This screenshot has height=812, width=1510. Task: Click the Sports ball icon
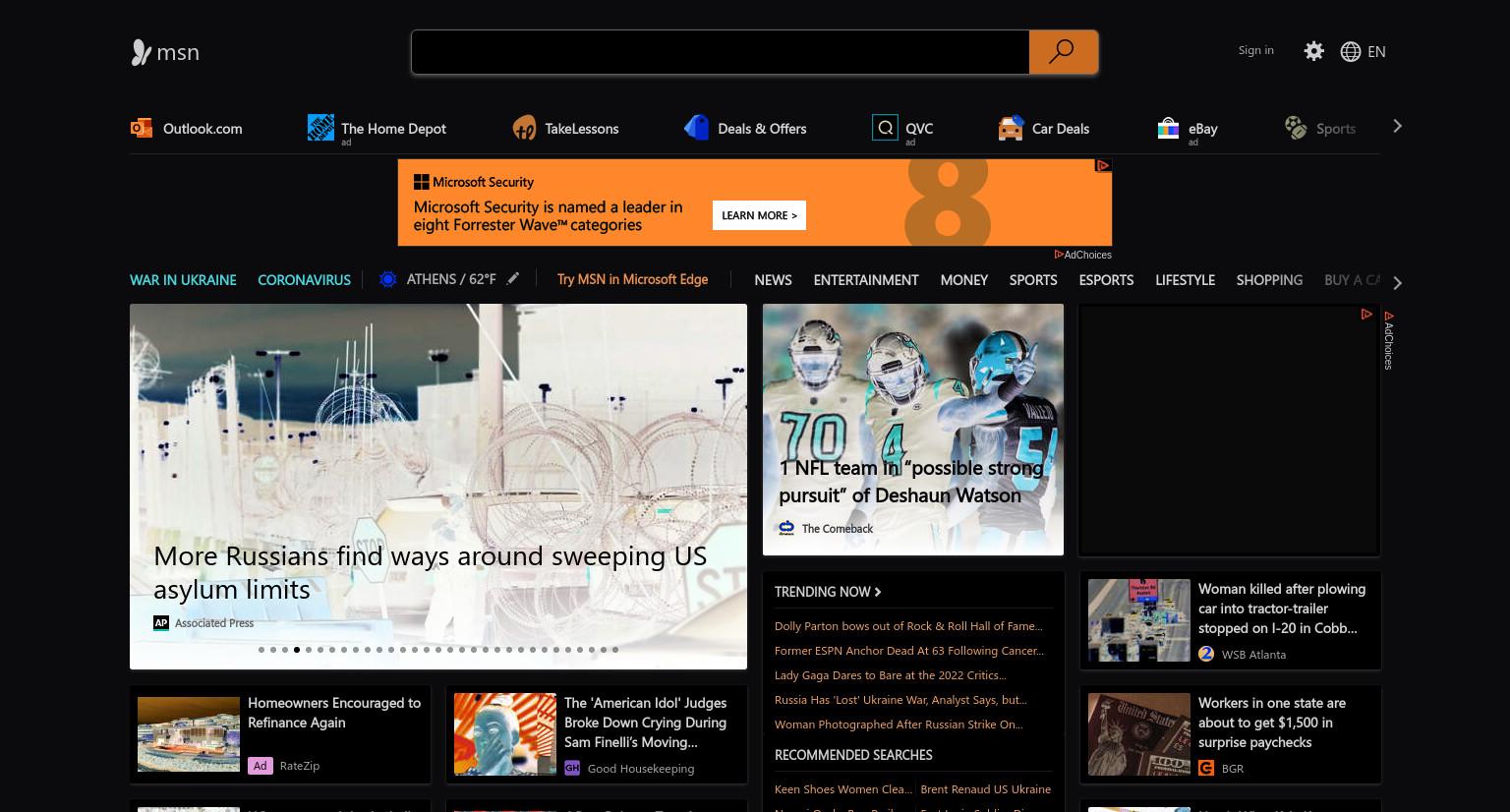pyautogui.click(x=1296, y=128)
